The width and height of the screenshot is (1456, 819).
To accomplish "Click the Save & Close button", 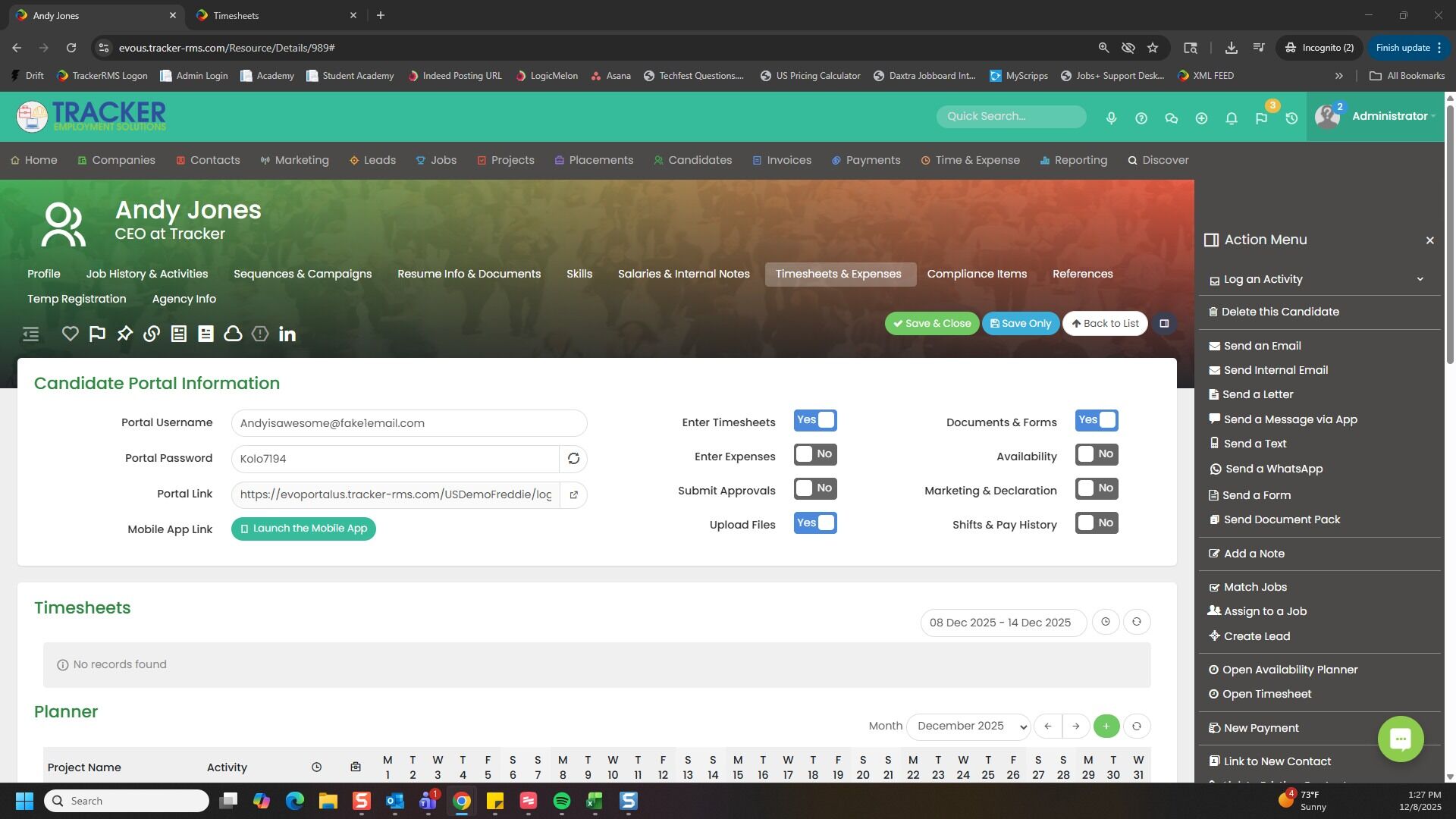I will click(932, 323).
